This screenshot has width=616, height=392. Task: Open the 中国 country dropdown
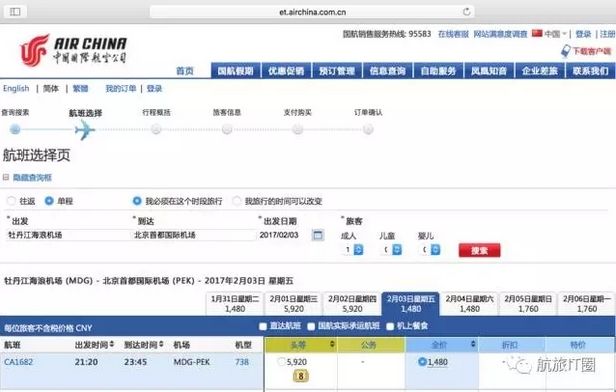click(x=555, y=34)
